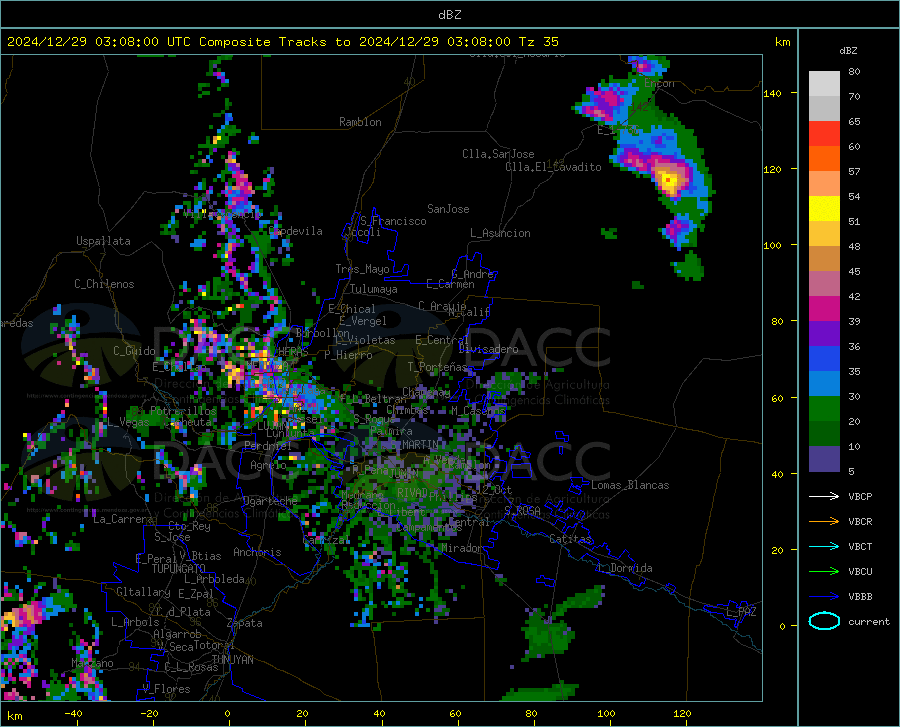900x727 pixels.
Task: Click the 'La_Carrera' map label
Action: [x=123, y=519]
